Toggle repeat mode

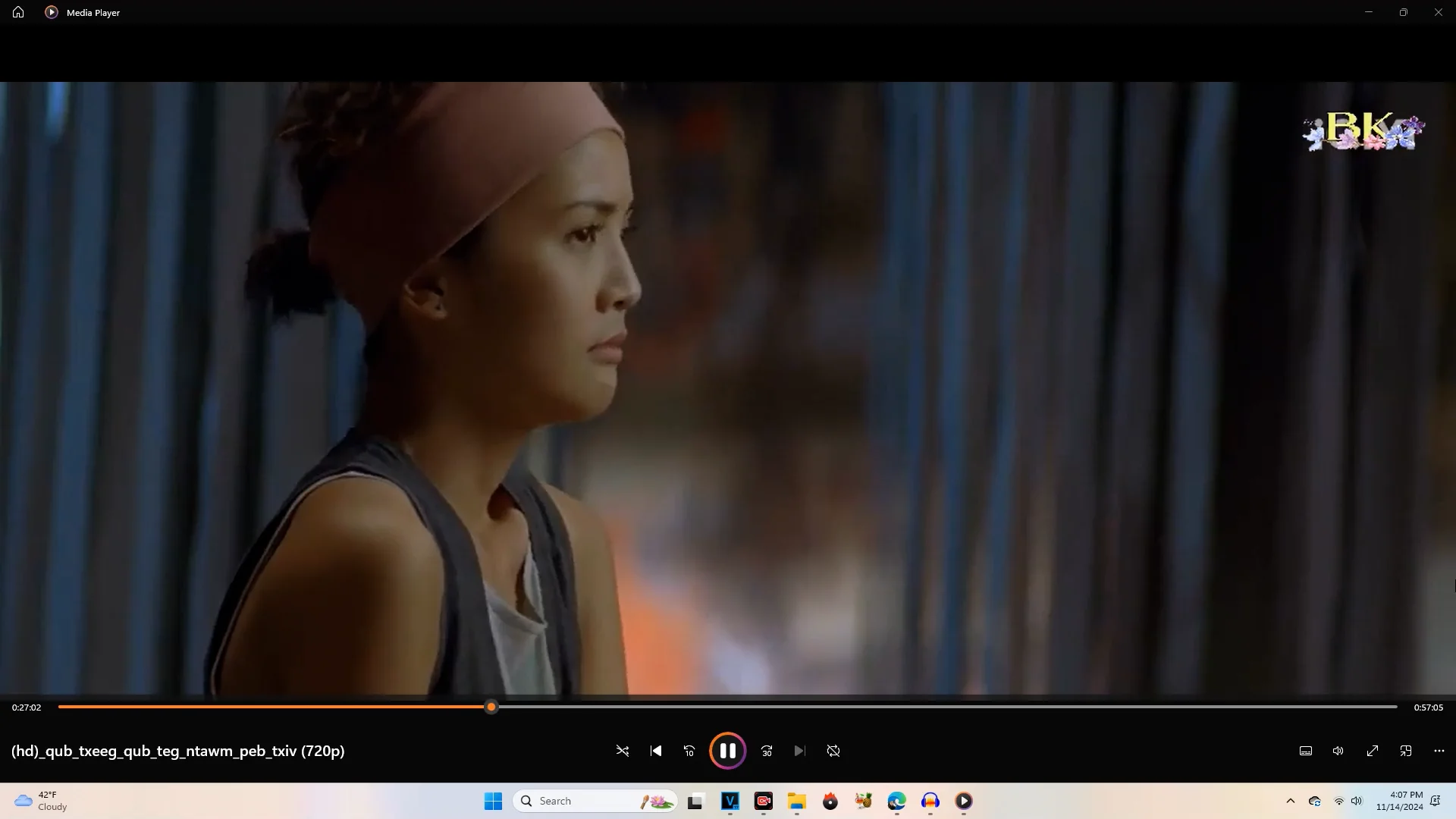[x=833, y=751]
